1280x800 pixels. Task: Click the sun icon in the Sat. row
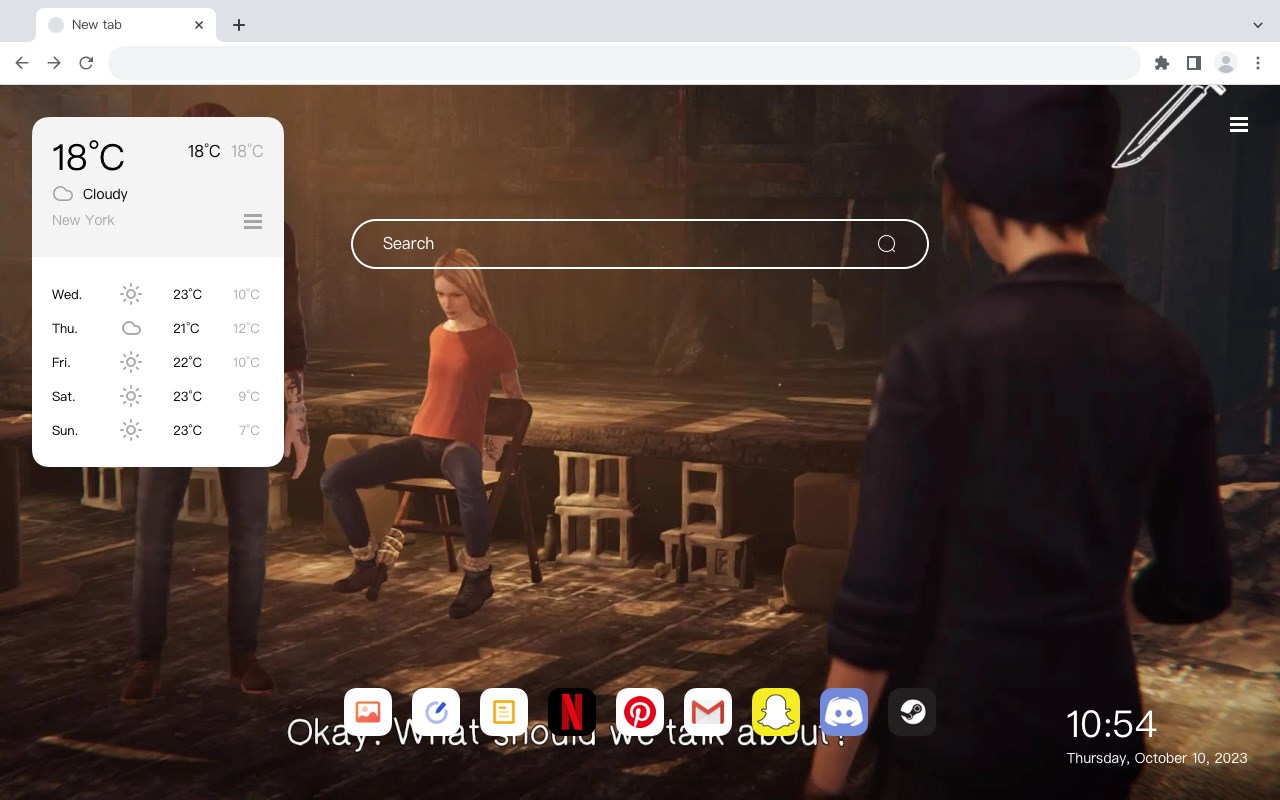pyautogui.click(x=131, y=396)
